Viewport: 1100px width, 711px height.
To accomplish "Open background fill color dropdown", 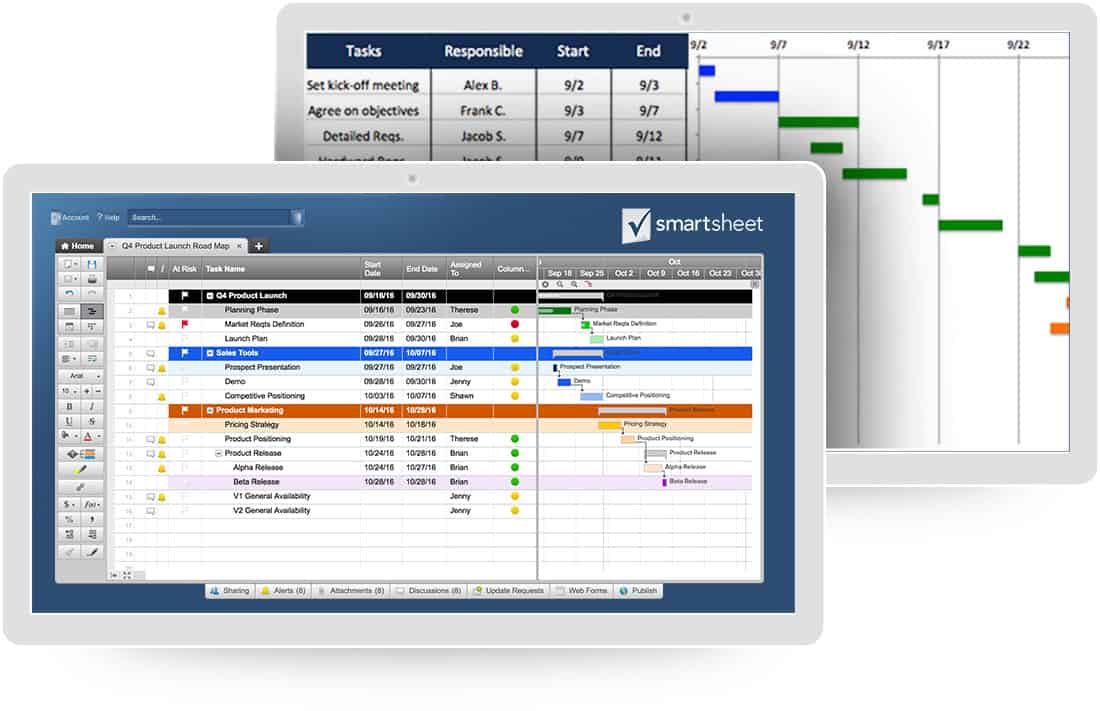I will tap(70, 436).
